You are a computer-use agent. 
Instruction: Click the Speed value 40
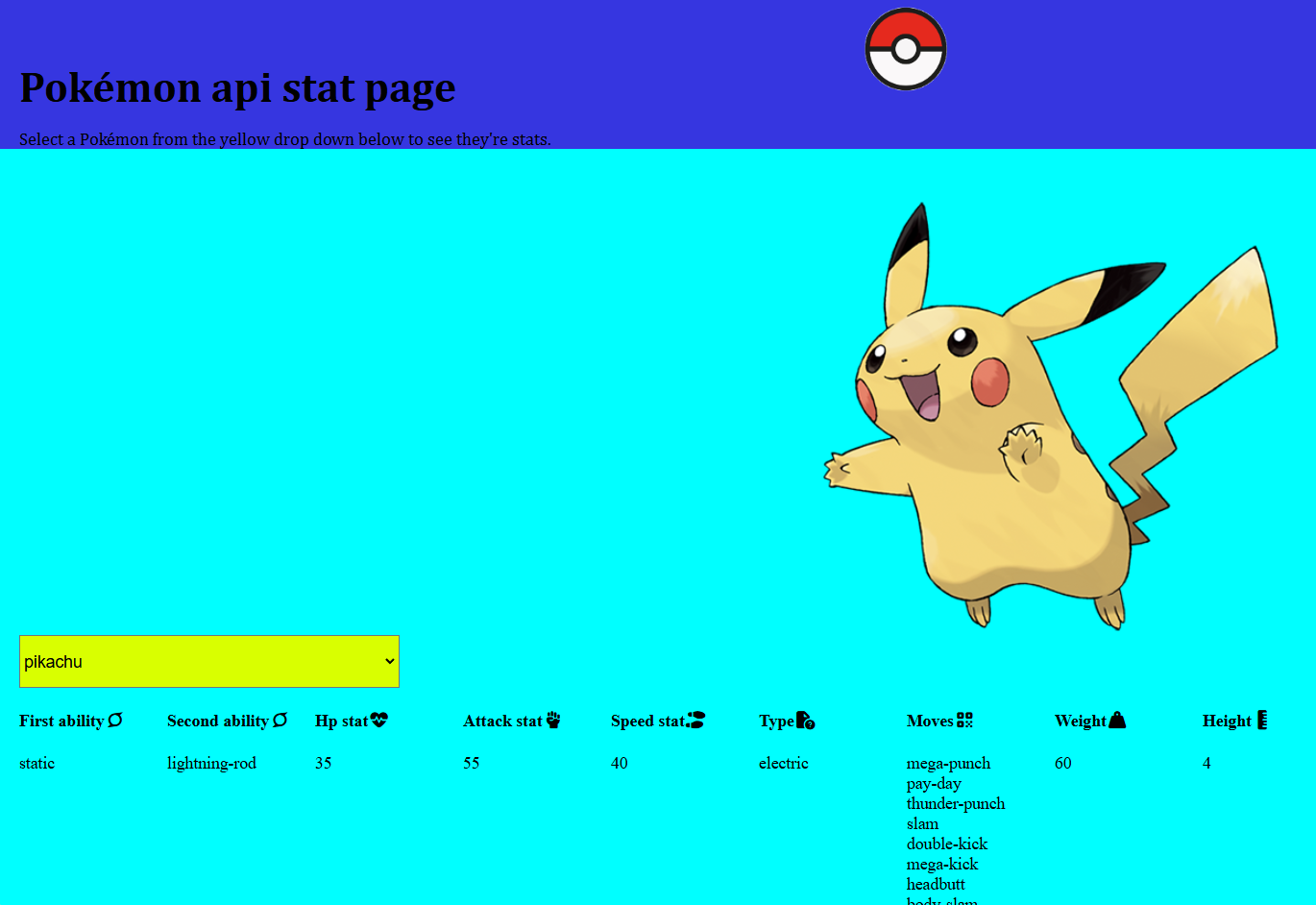620,763
